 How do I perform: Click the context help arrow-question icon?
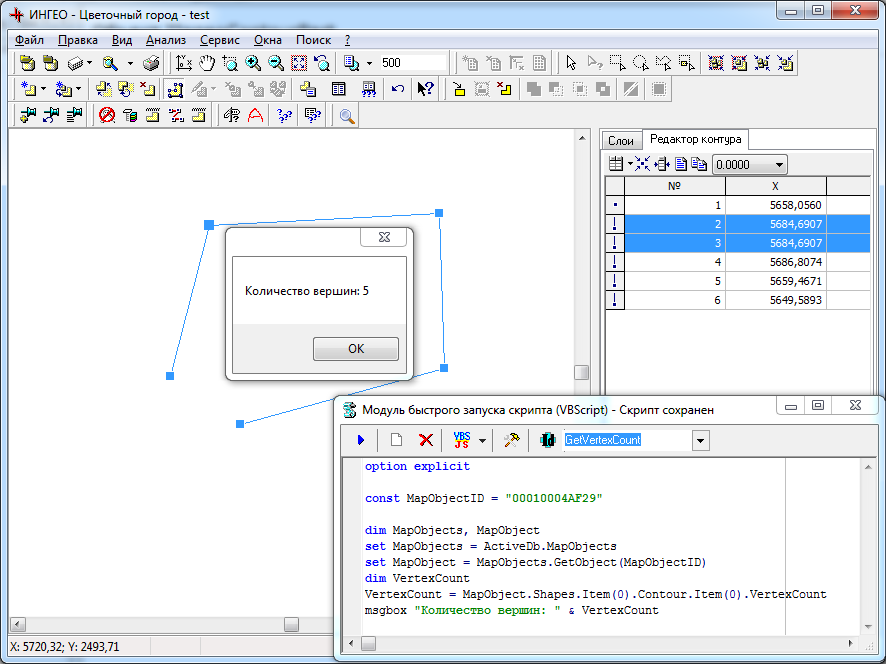point(425,89)
